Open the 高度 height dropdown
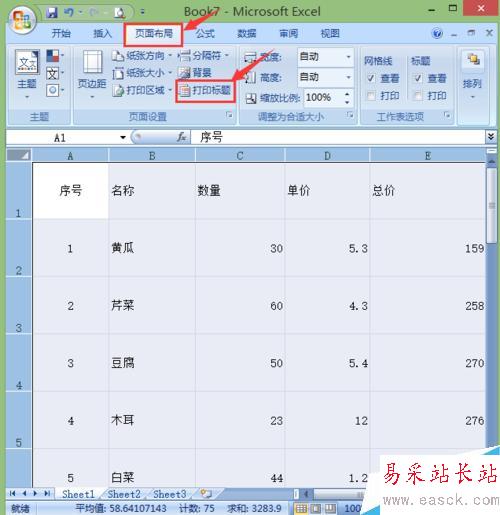The image size is (500, 515). click(348, 77)
